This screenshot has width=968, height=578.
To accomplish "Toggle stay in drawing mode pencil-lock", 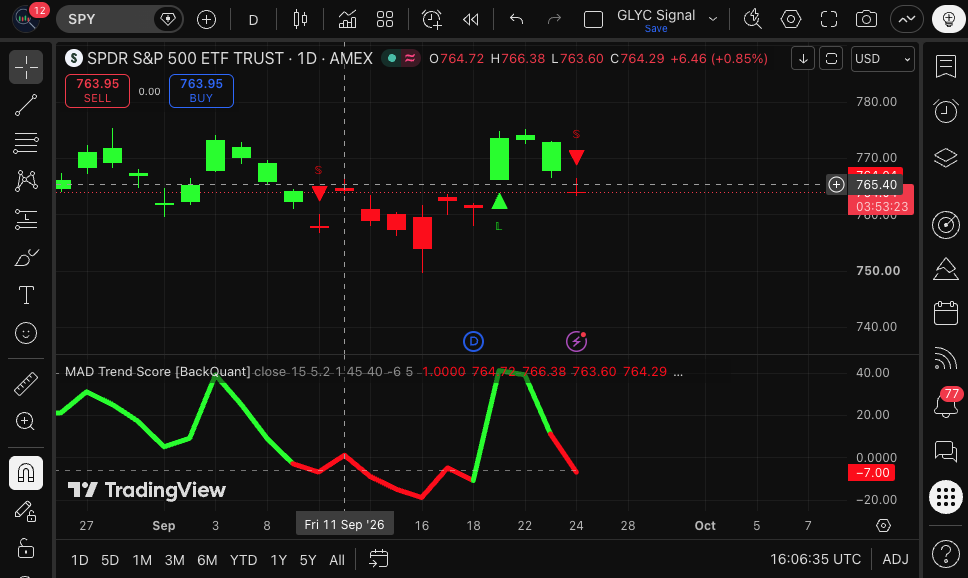I will (26, 511).
